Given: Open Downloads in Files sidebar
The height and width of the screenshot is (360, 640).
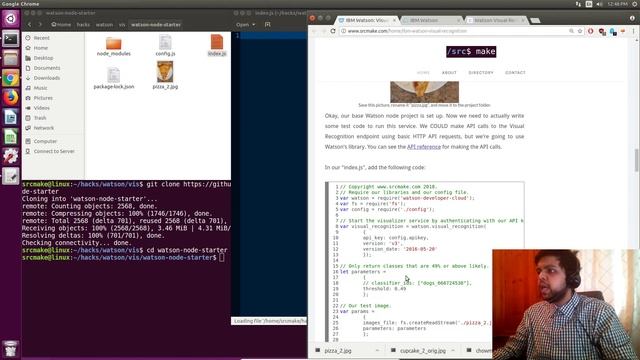Looking at the screenshot, I should point(47,78).
